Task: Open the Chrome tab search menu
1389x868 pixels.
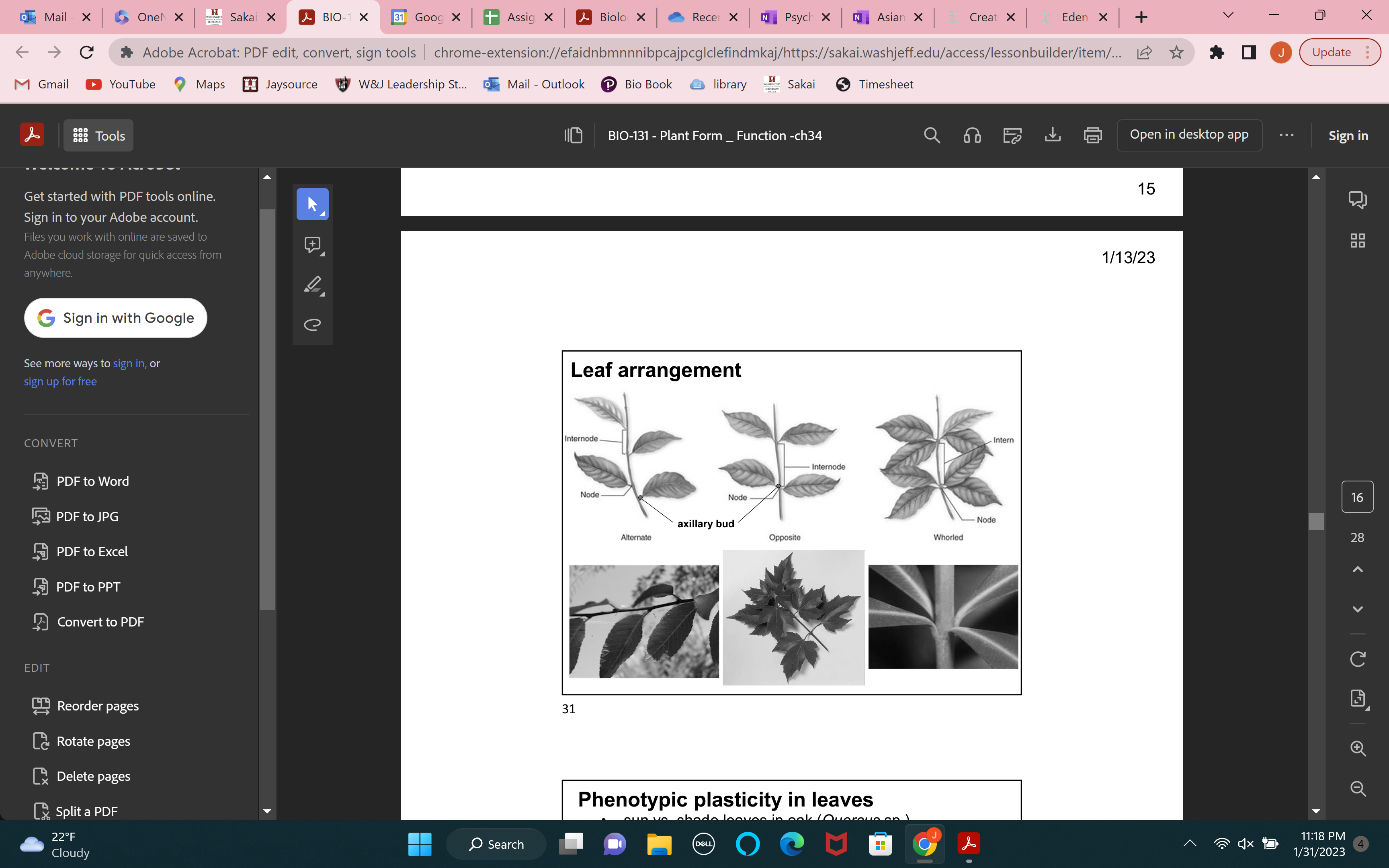Action: tap(1228, 15)
